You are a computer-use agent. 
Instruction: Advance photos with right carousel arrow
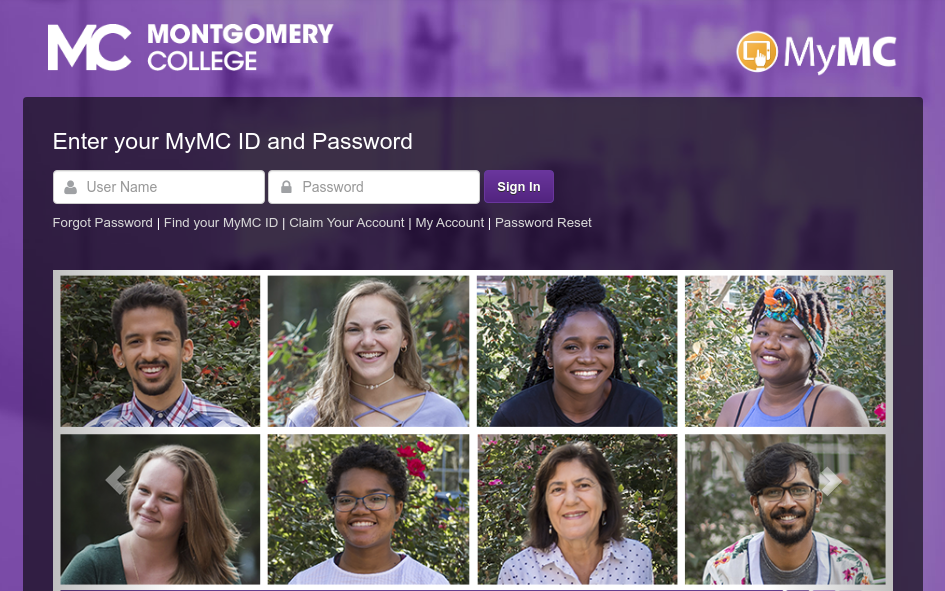pyautogui.click(x=830, y=480)
